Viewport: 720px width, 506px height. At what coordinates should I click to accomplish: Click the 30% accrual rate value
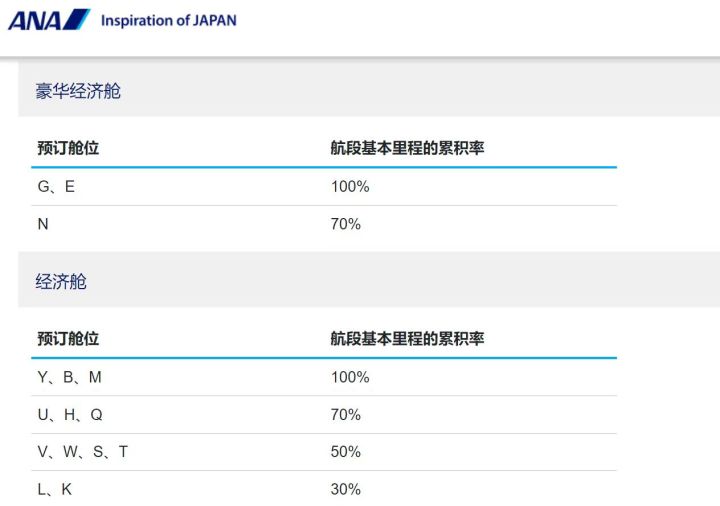click(x=345, y=489)
